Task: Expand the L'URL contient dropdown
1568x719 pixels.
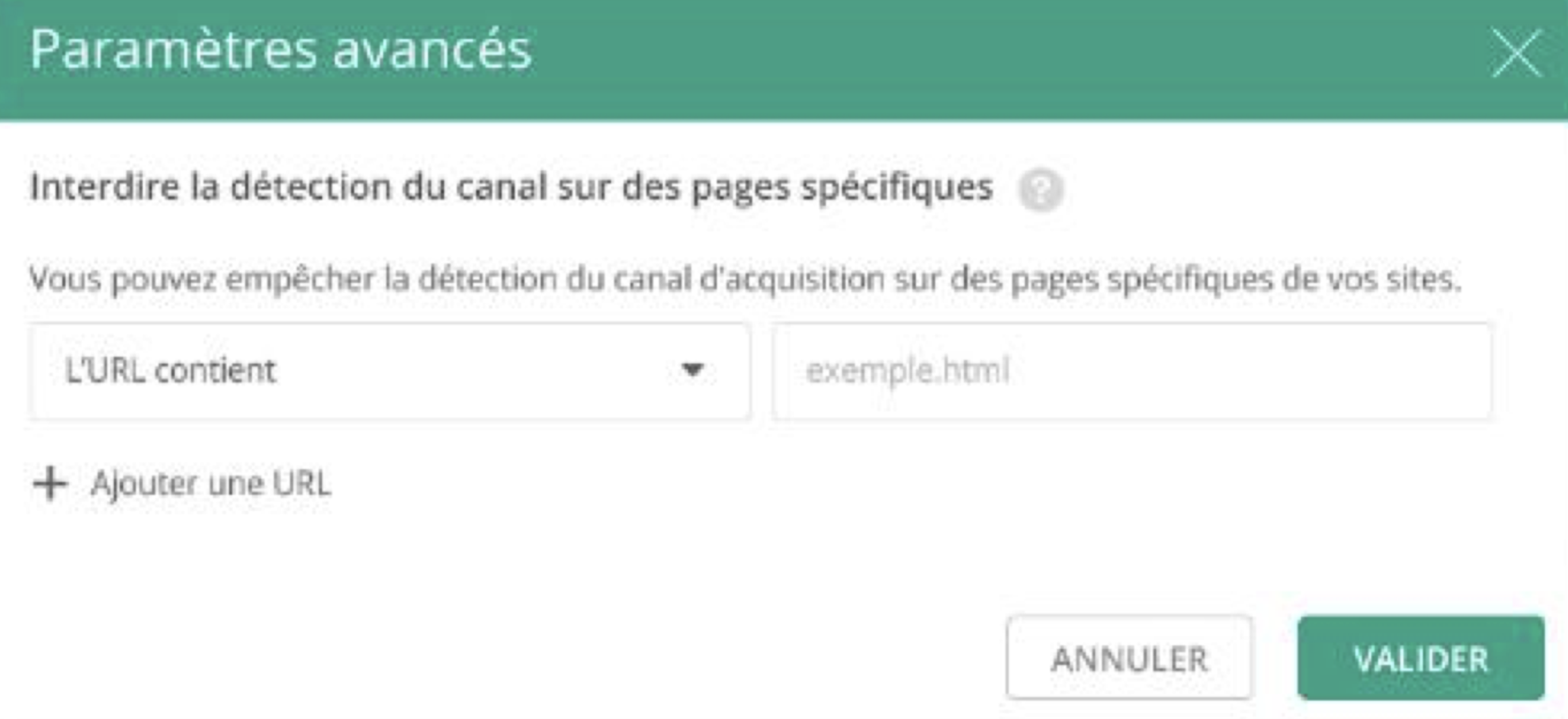Action: pyautogui.click(x=390, y=372)
